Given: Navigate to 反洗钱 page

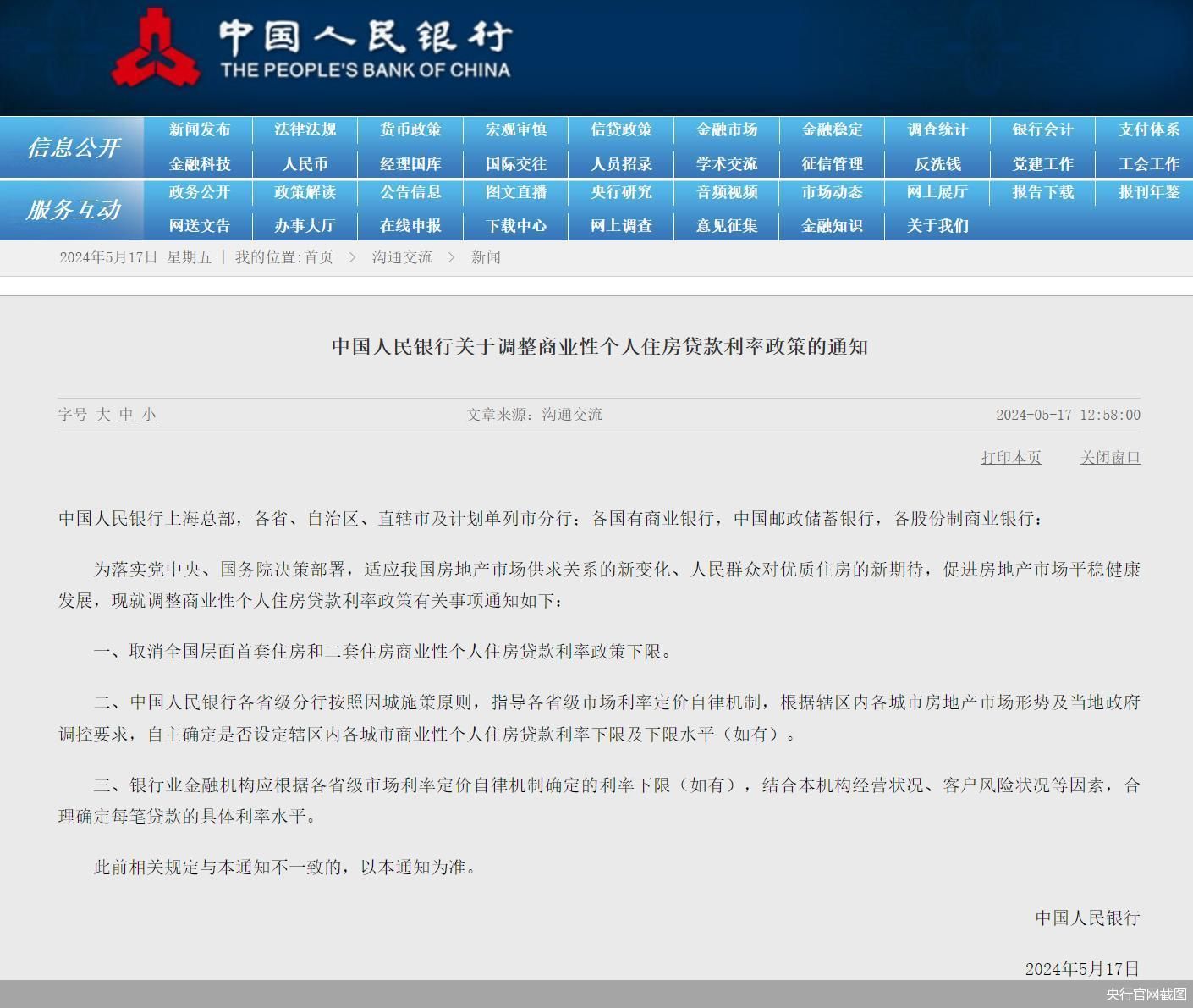Looking at the screenshot, I should (937, 164).
